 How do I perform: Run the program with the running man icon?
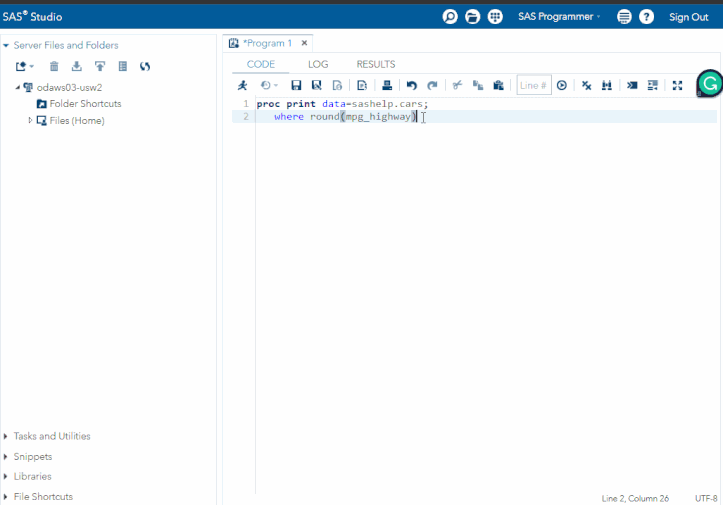pos(243,85)
